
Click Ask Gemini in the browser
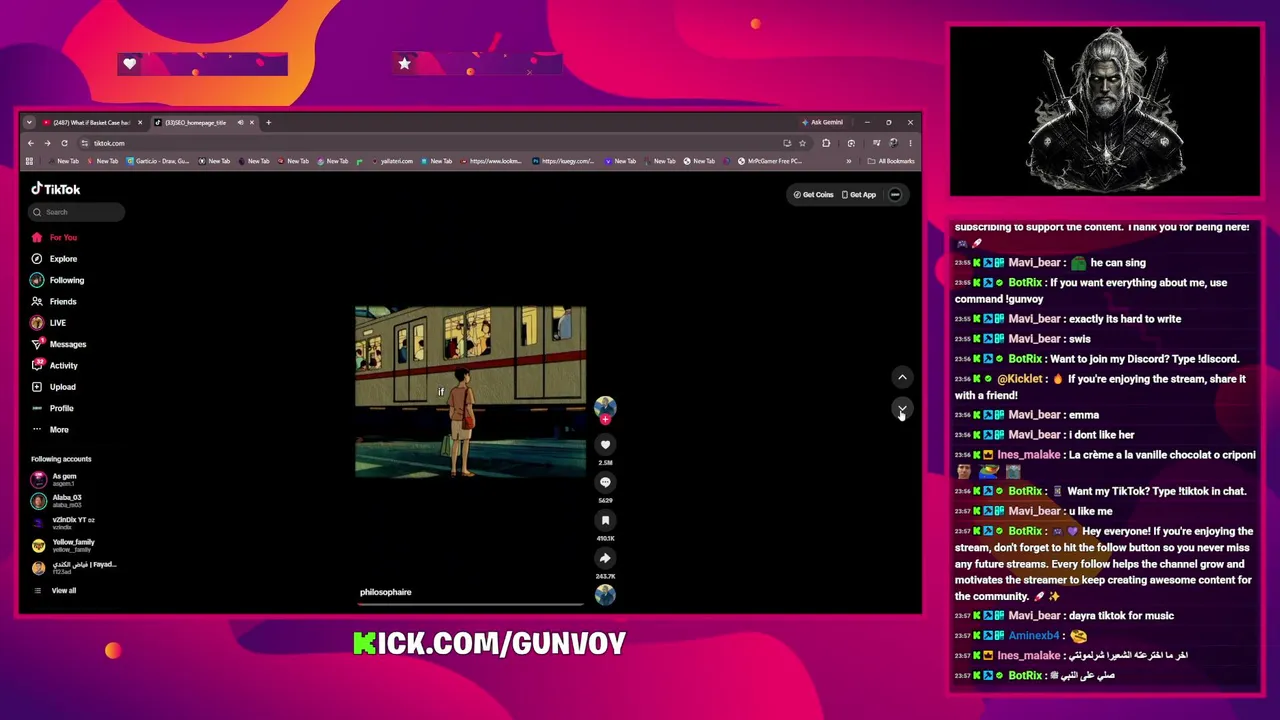tap(822, 122)
